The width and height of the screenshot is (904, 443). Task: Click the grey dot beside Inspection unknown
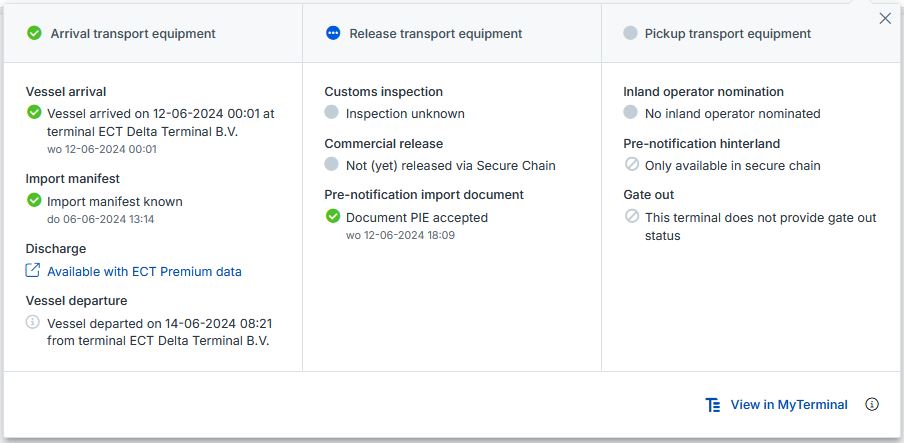[332, 112]
